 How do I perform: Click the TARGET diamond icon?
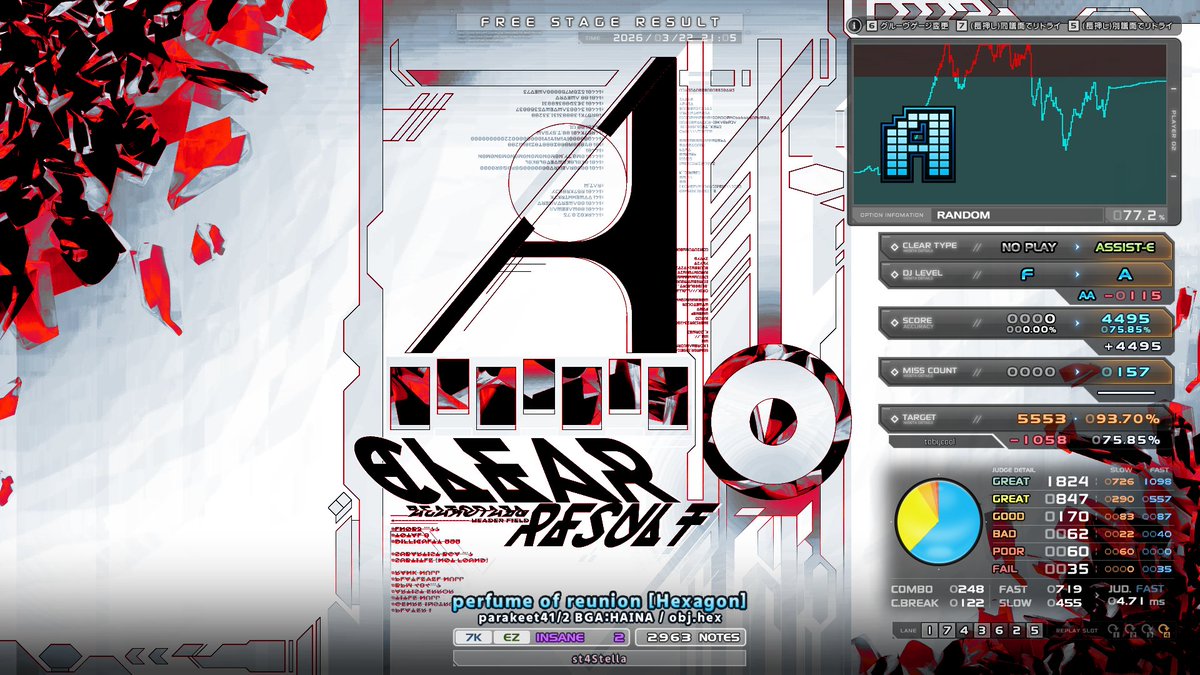894,418
